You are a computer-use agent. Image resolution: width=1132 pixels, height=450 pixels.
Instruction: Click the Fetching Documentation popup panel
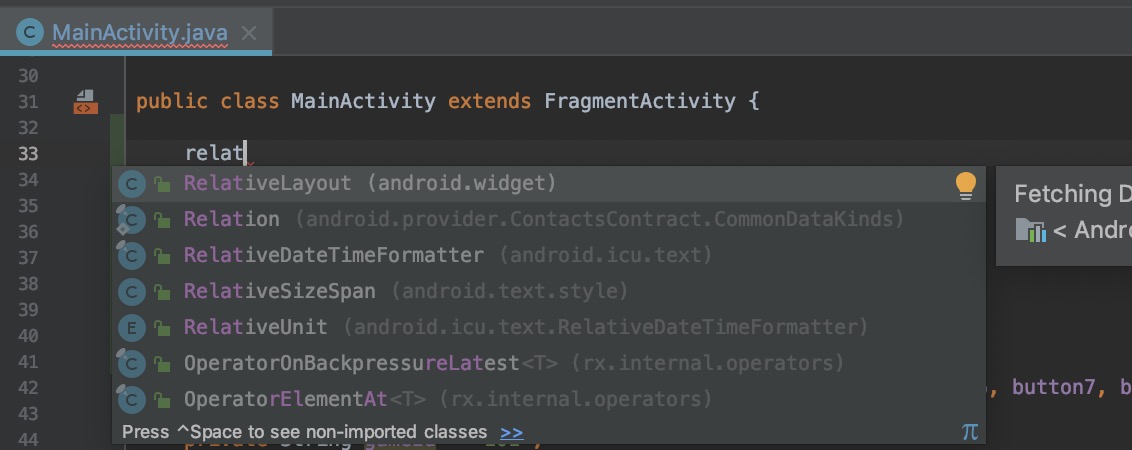(1064, 213)
